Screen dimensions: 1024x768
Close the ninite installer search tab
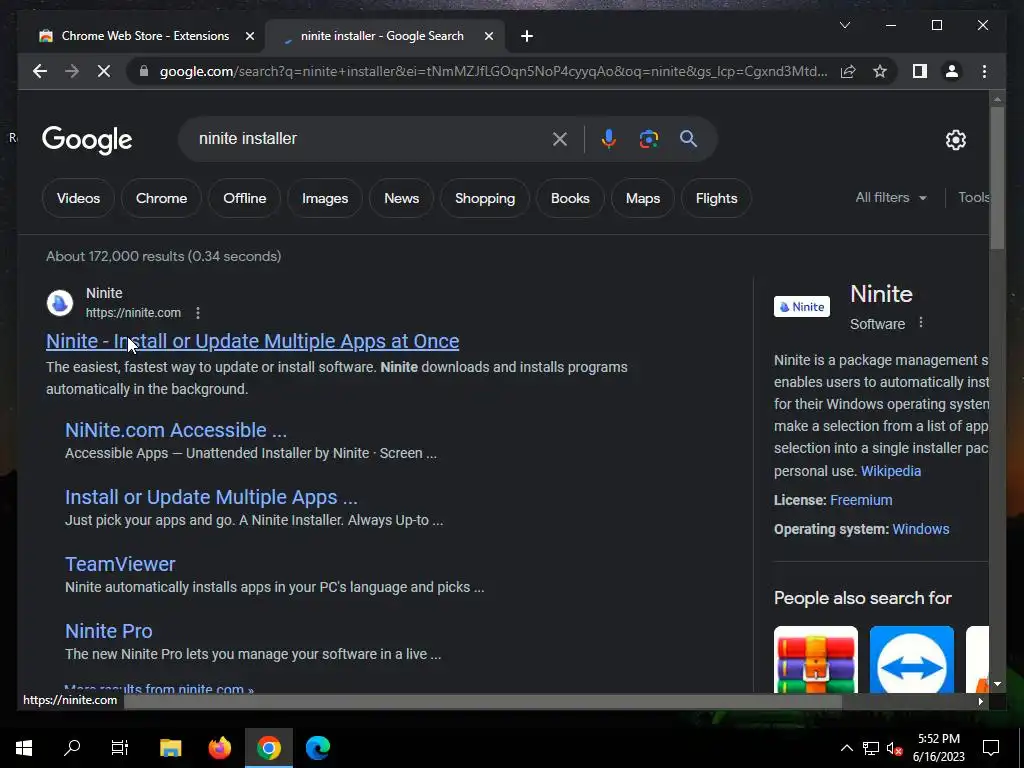(488, 36)
